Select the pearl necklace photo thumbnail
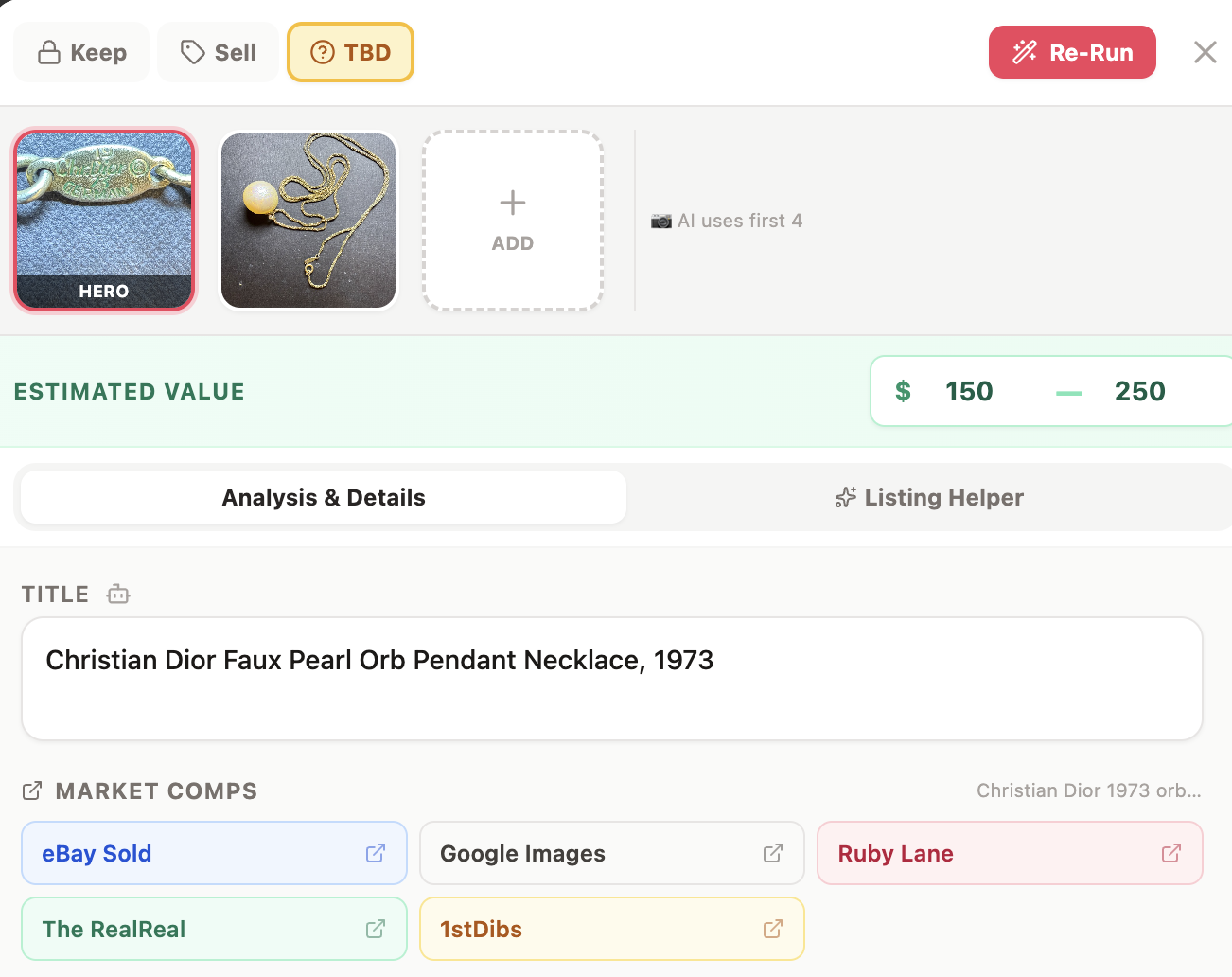 point(308,220)
